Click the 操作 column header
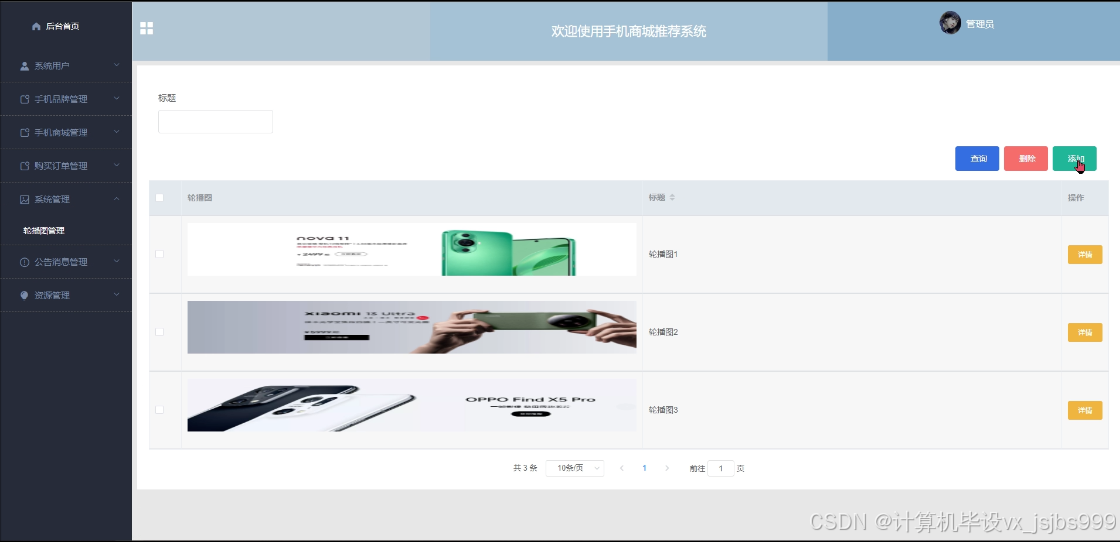This screenshot has width=1120, height=542. (x=1076, y=198)
